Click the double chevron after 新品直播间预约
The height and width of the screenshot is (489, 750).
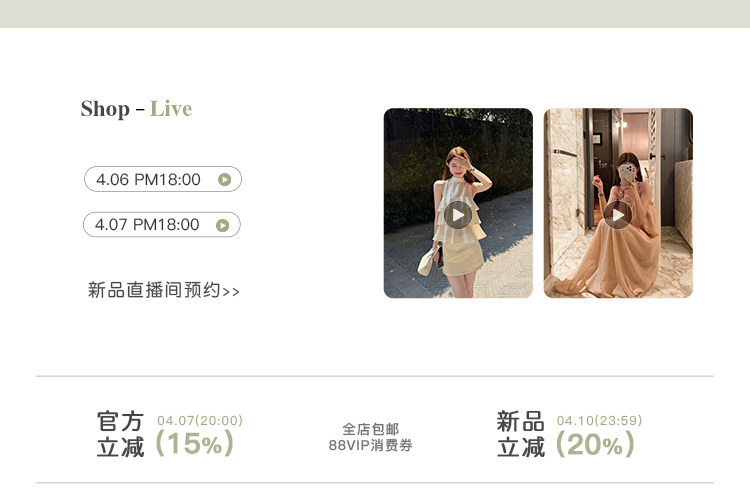click(x=231, y=292)
